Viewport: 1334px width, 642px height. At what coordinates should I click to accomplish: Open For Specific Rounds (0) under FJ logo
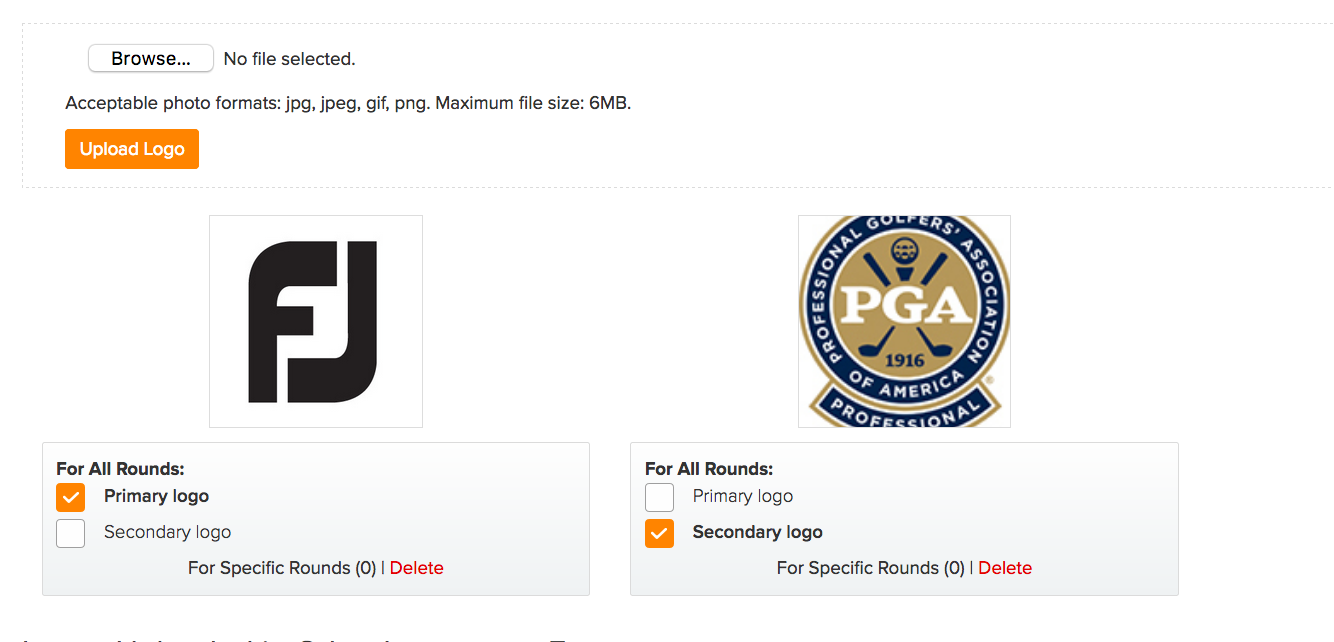(282, 568)
